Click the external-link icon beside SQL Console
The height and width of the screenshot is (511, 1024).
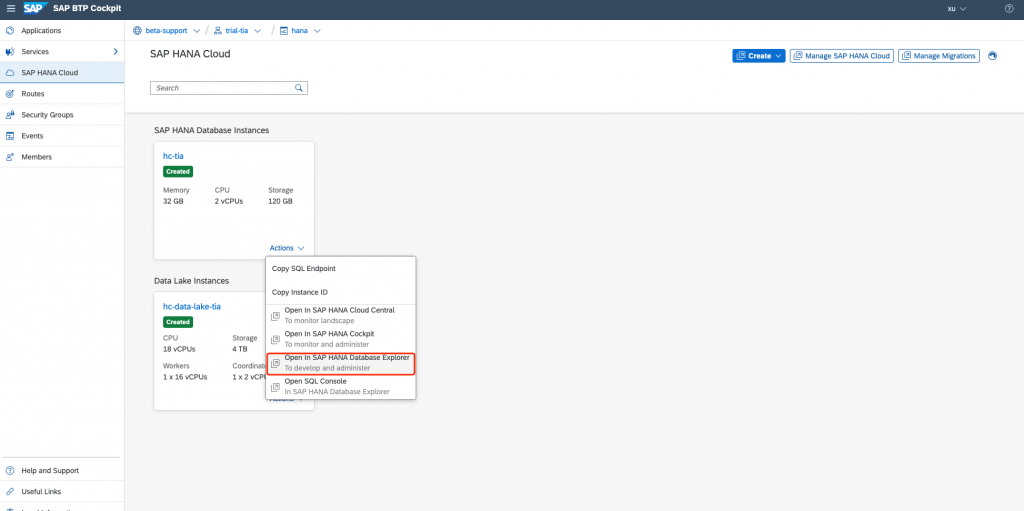(x=275, y=387)
